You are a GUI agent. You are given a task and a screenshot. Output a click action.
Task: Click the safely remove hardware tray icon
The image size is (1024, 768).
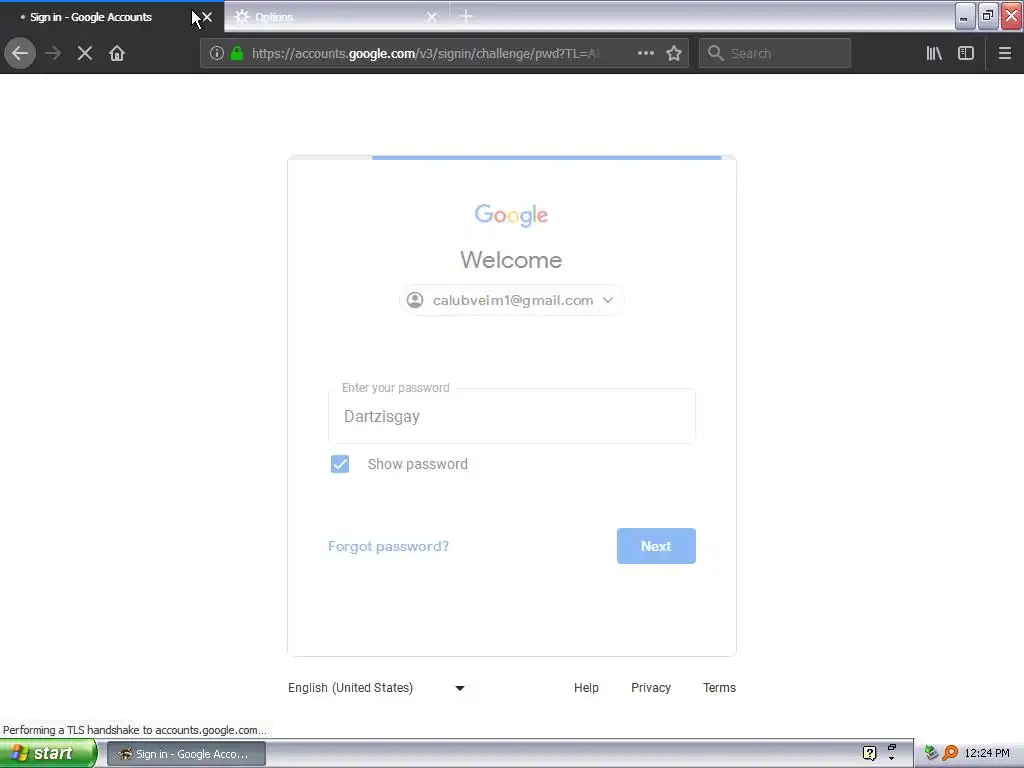[931, 754]
